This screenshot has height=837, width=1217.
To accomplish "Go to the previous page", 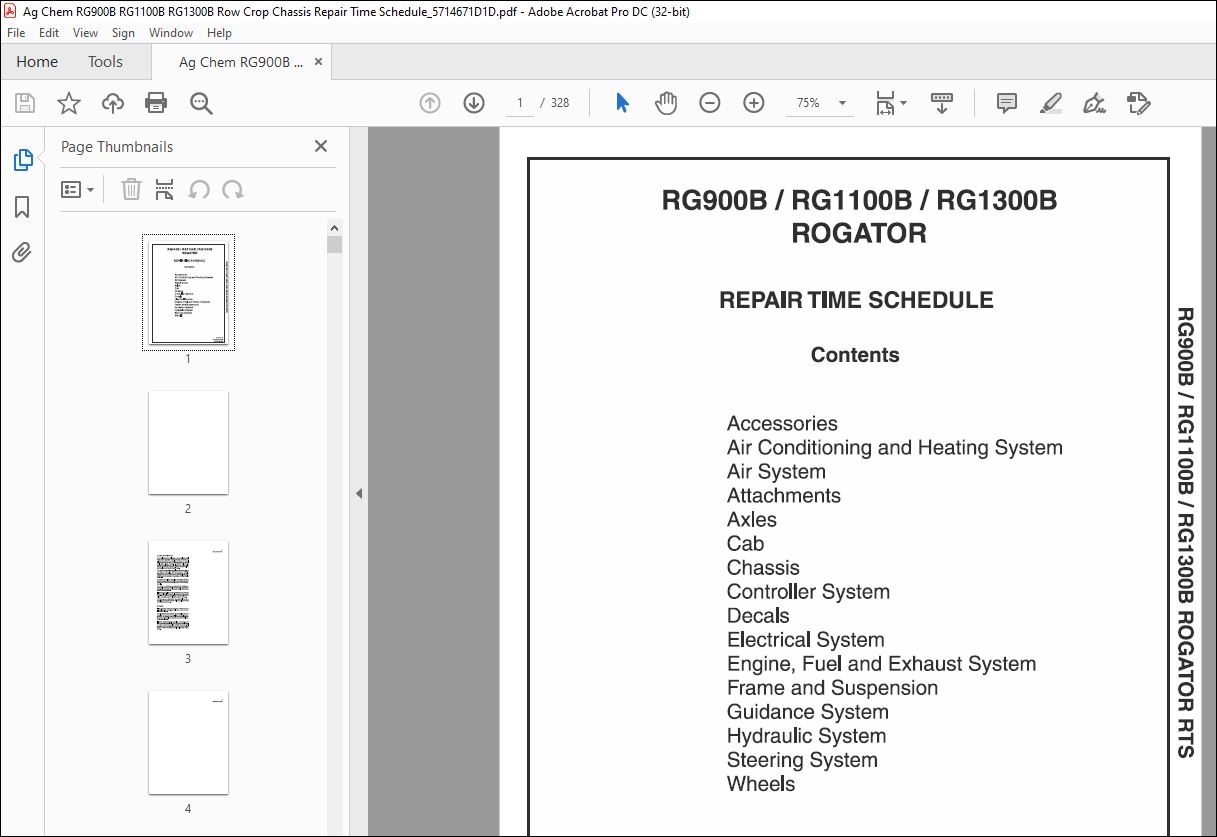I will (430, 103).
